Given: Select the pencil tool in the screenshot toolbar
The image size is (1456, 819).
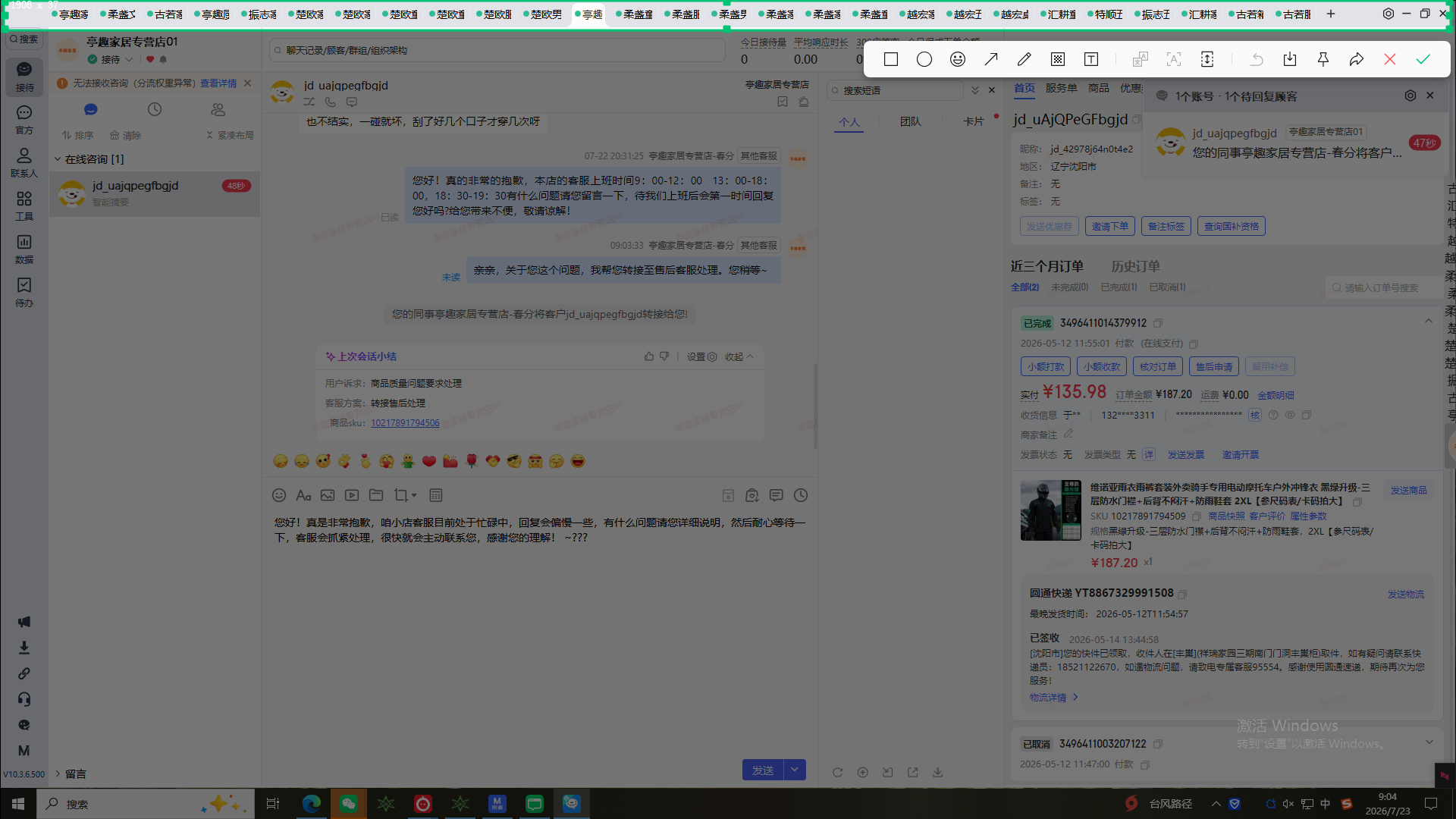Looking at the screenshot, I should (1025, 59).
